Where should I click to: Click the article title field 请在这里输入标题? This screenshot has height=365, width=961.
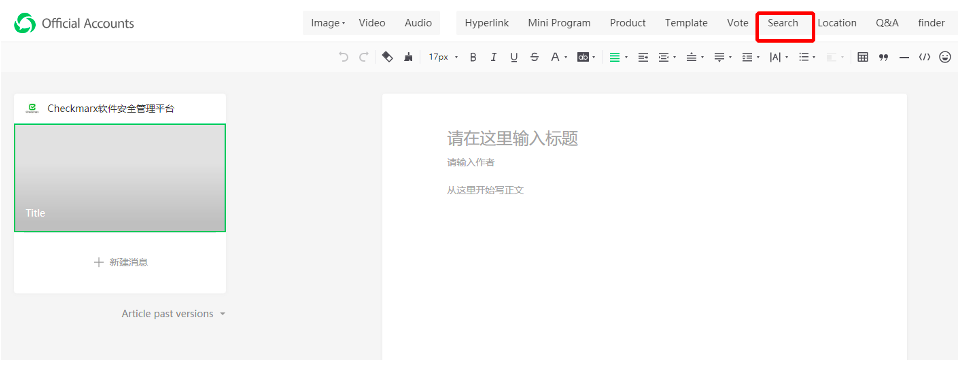(512, 138)
